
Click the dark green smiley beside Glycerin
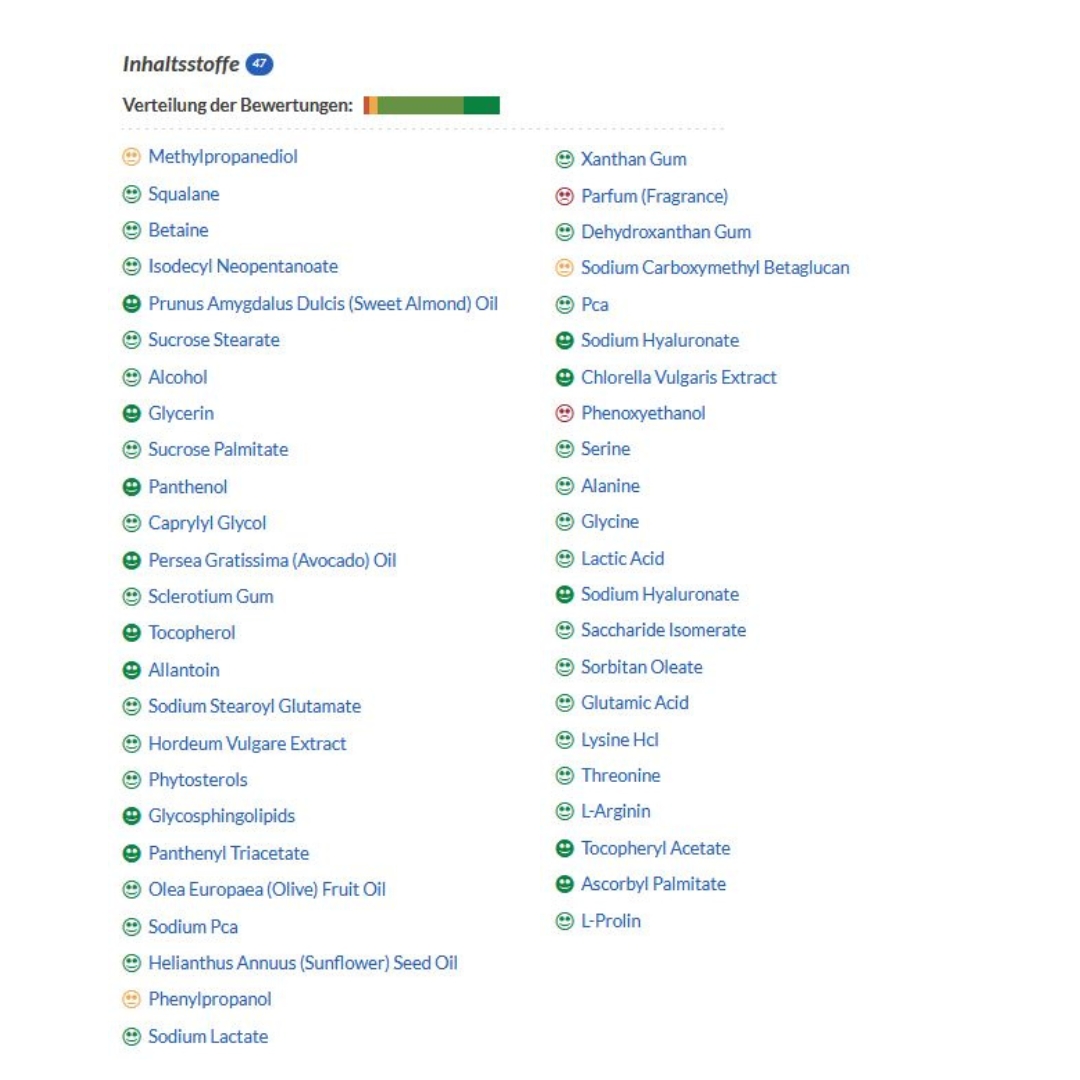click(131, 413)
